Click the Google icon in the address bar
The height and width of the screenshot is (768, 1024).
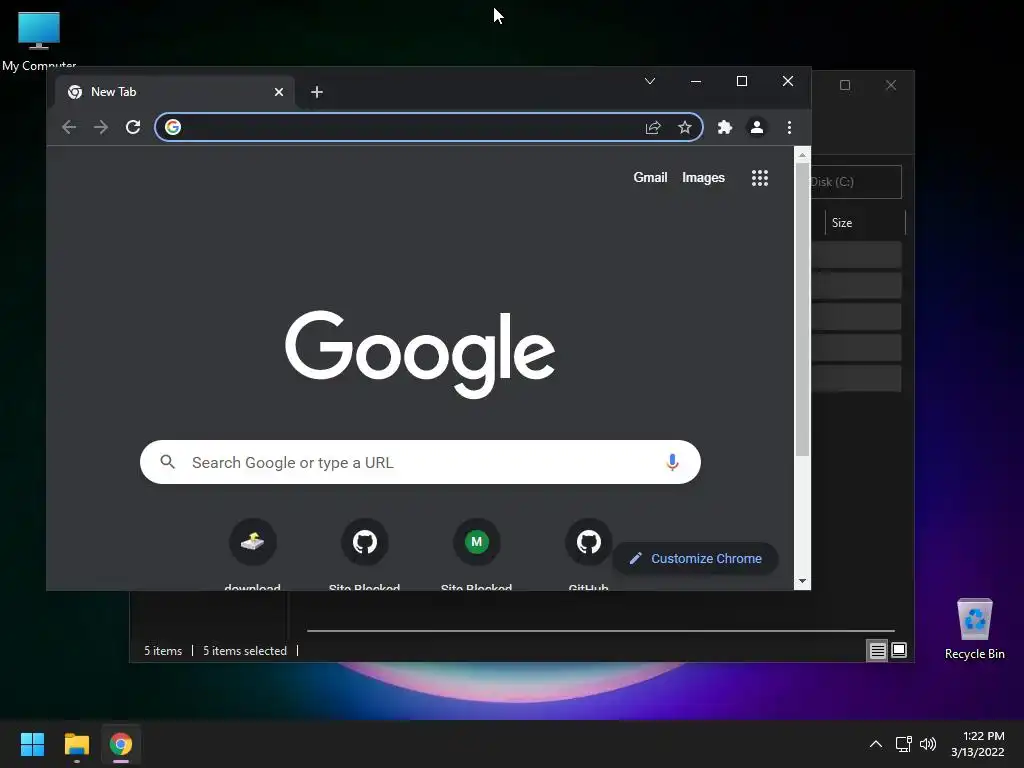pos(173,127)
